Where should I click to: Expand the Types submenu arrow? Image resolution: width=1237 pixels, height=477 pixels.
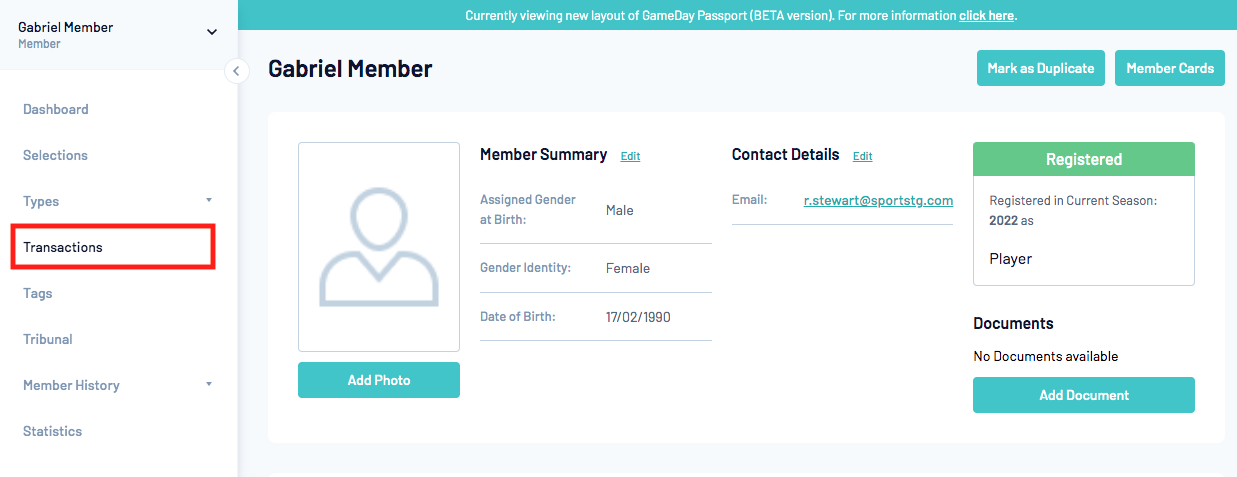209,201
